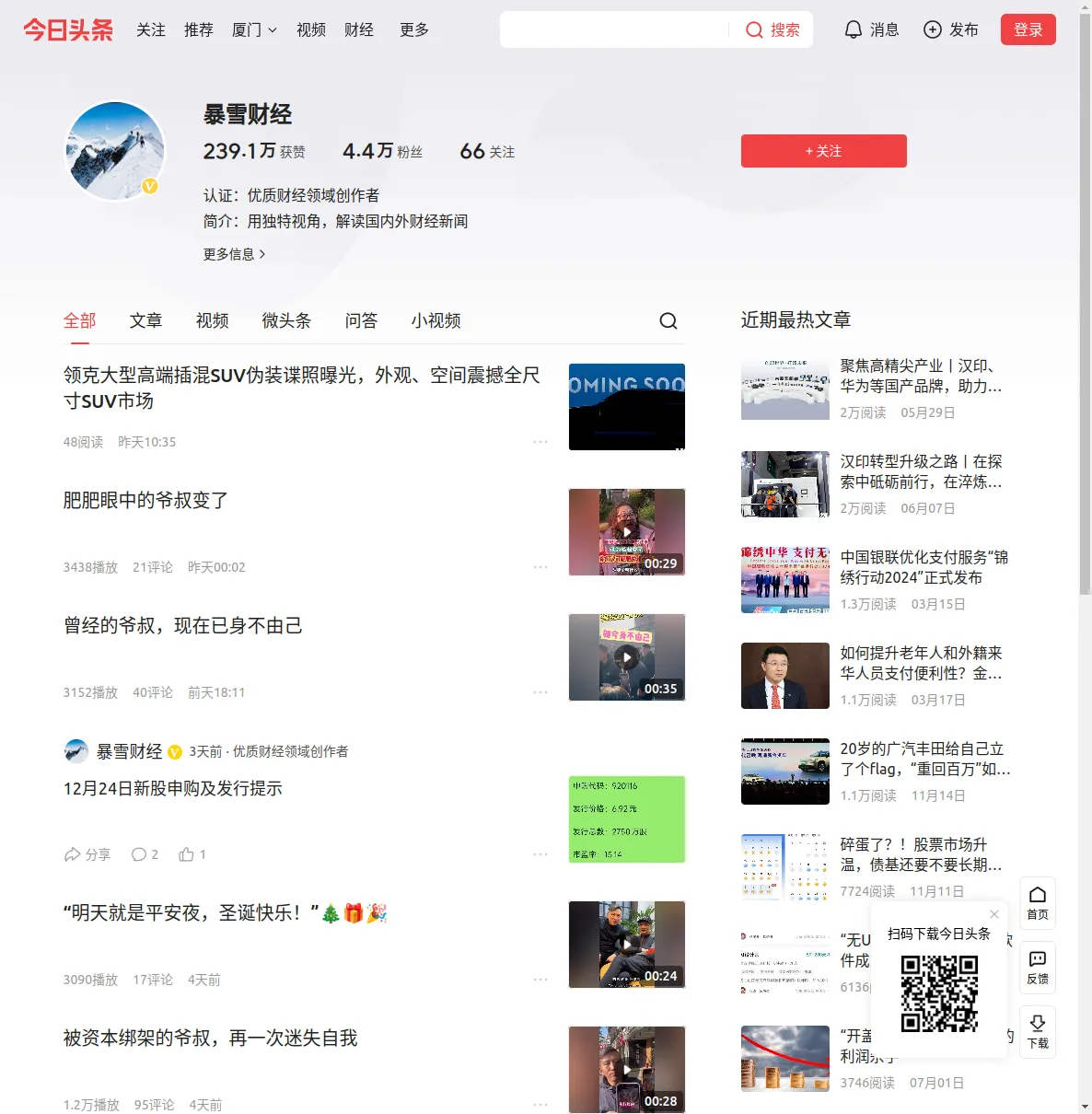Open 消息 notifications bell
This screenshot has height=1114, width=1092.
[854, 29]
